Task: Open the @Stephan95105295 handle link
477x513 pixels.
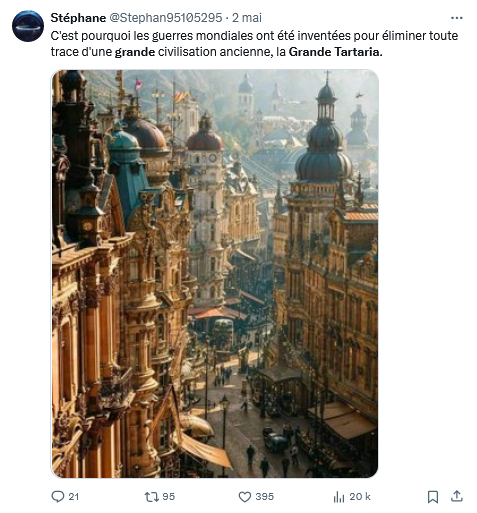Action: (x=166, y=18)
